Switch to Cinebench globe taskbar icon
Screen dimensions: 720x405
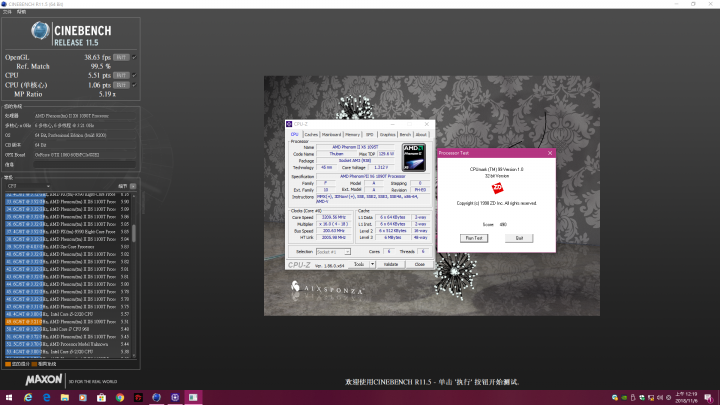click(x=157, y=398)
